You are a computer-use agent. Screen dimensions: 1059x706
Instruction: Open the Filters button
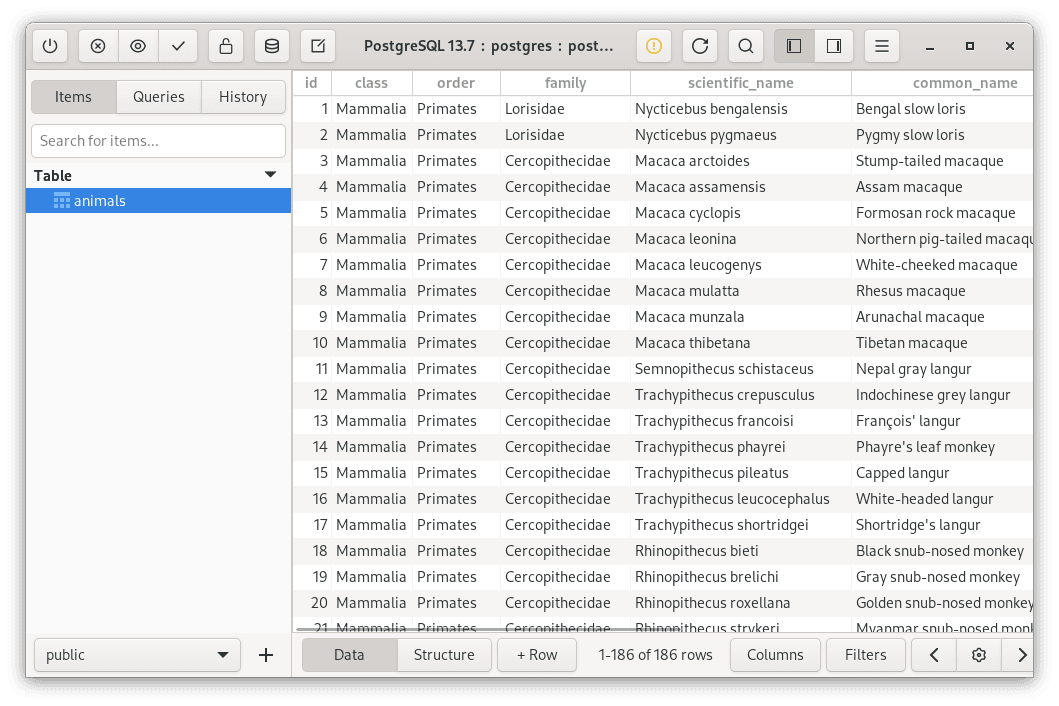pyautogui.click(x=865, y=655)
